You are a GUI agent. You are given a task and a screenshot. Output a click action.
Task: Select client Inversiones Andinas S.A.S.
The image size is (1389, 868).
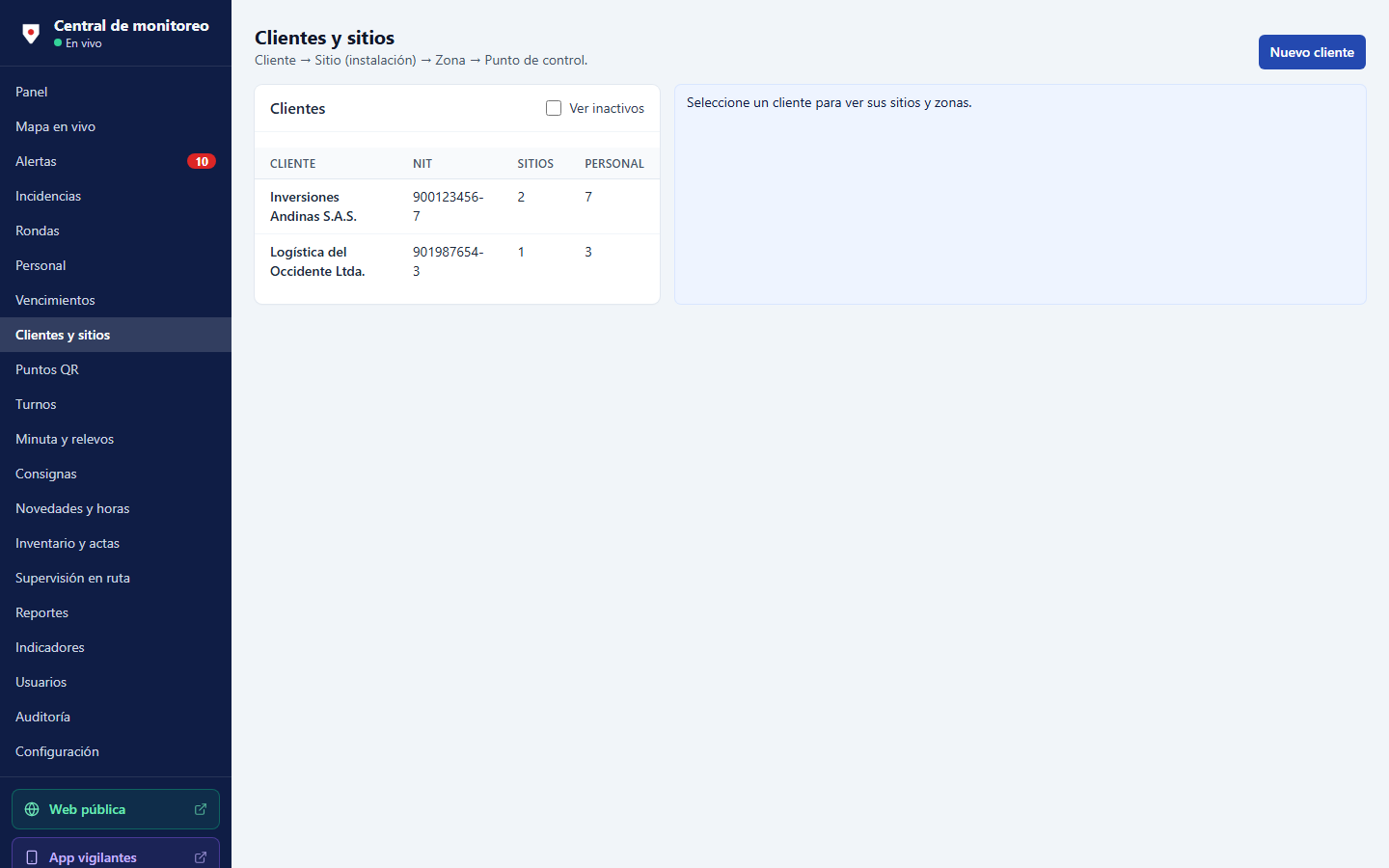coord(457,206)
